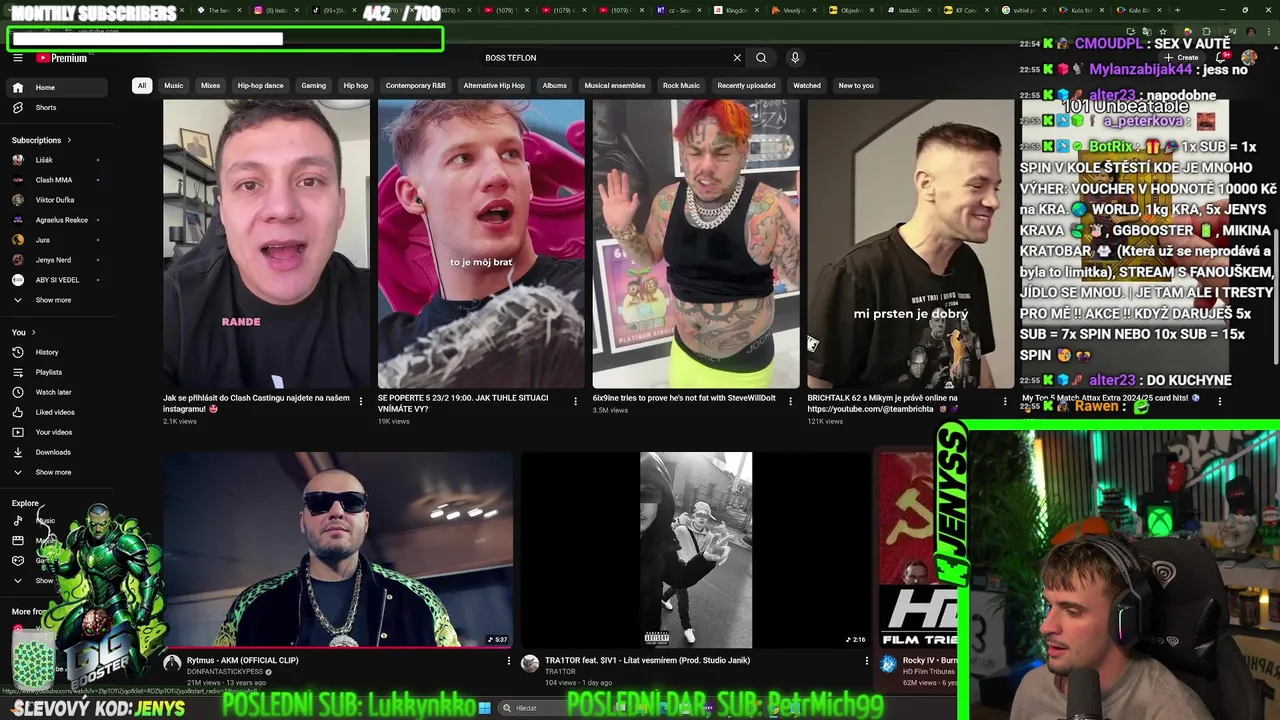Open Playlists in the sidebar

(x=58, y=372)
